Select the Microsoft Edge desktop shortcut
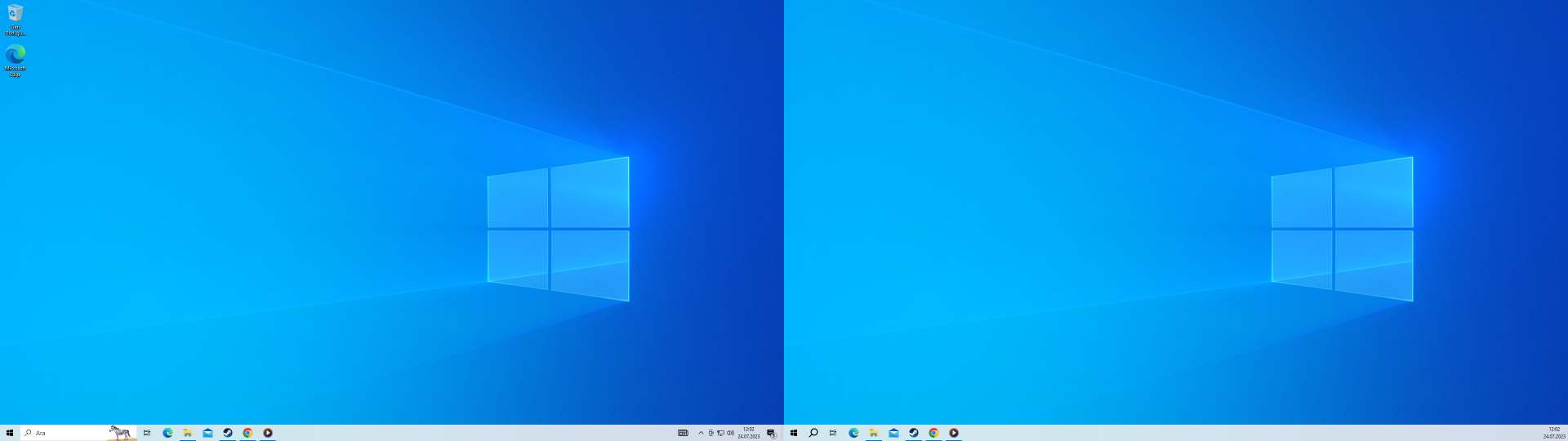This screenshot has width=1568, height=441. point(15,60)
